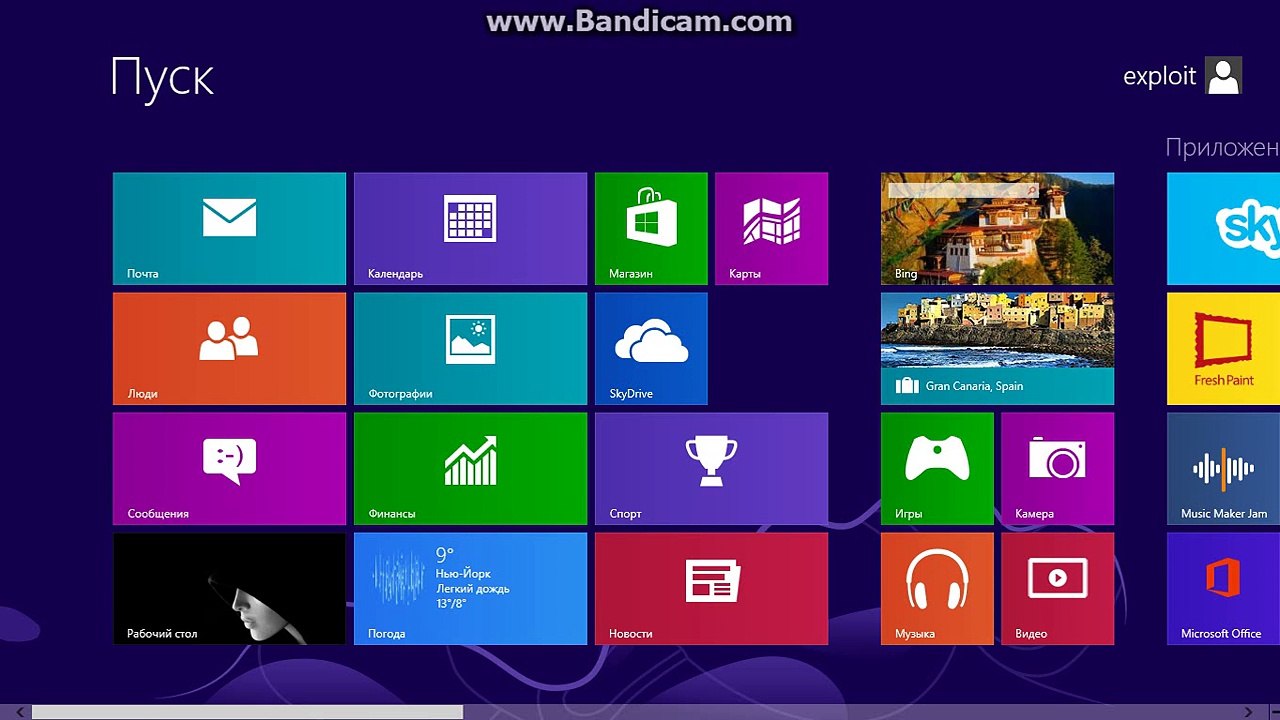Click the horizontal scrollbar thumb

point(247,712)
